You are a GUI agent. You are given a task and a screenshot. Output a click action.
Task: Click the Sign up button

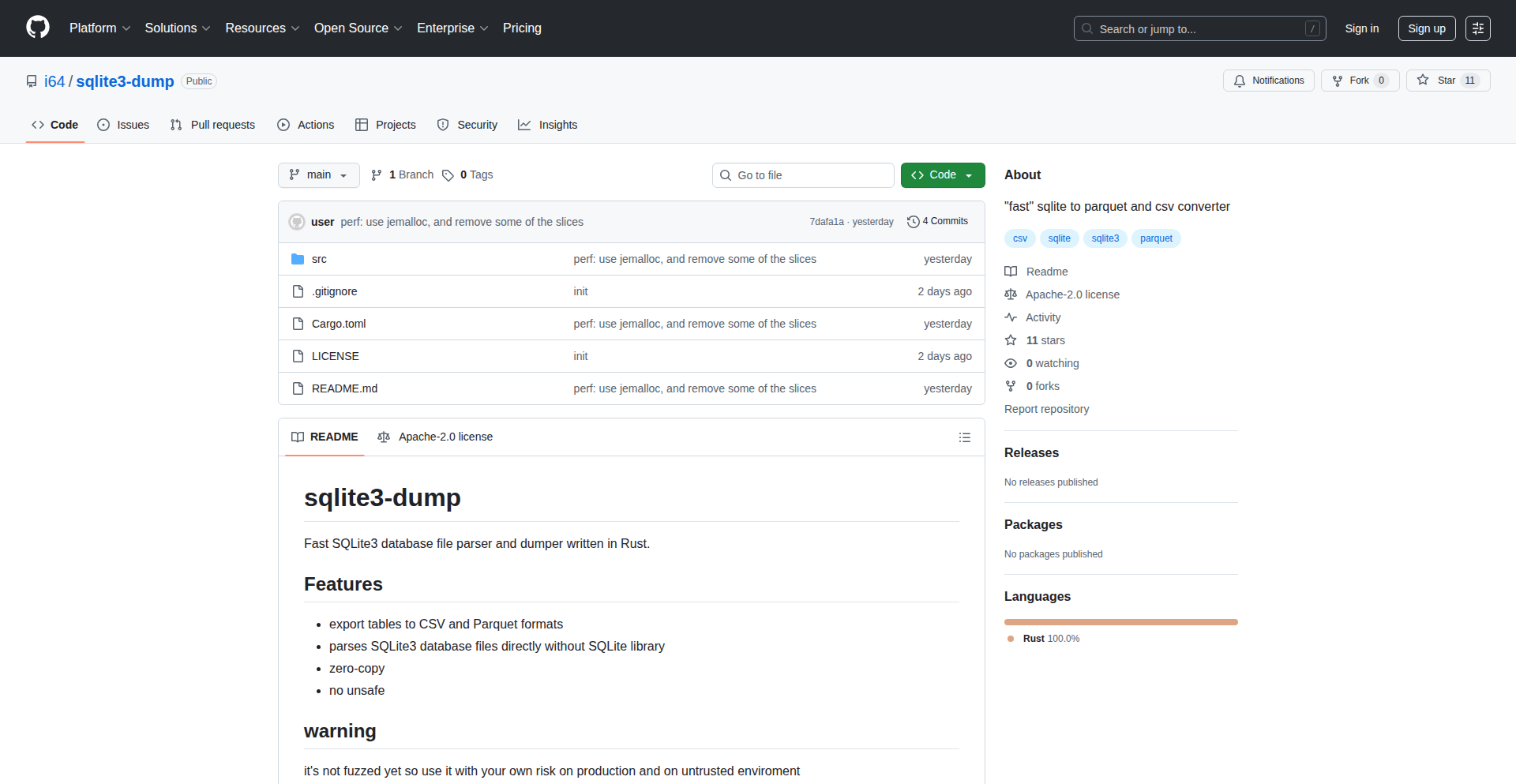tap(1426, 28)
